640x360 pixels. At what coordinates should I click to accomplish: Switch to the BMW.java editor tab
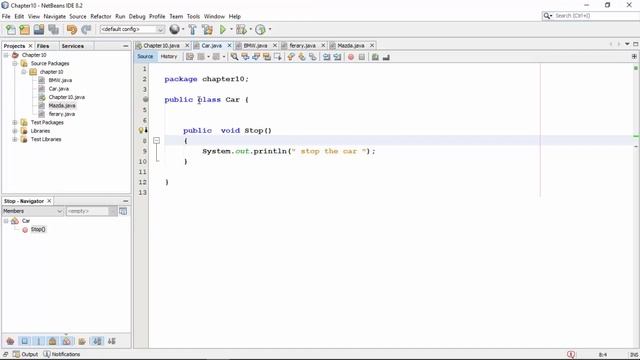pos(255,45)
